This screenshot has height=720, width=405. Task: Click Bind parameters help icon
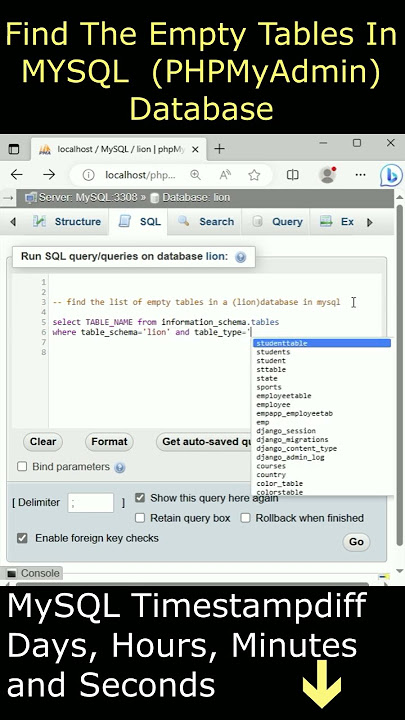click(119, 467)
